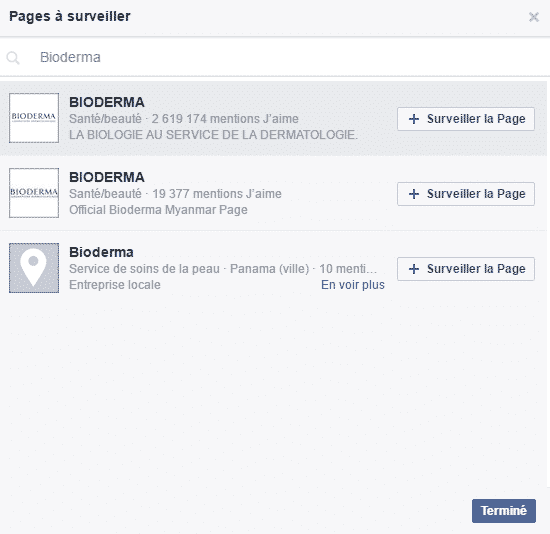The width and height of the screenshot is (550, 534).
Task: Click the Entreprise locale label
Action: (115, 285)
